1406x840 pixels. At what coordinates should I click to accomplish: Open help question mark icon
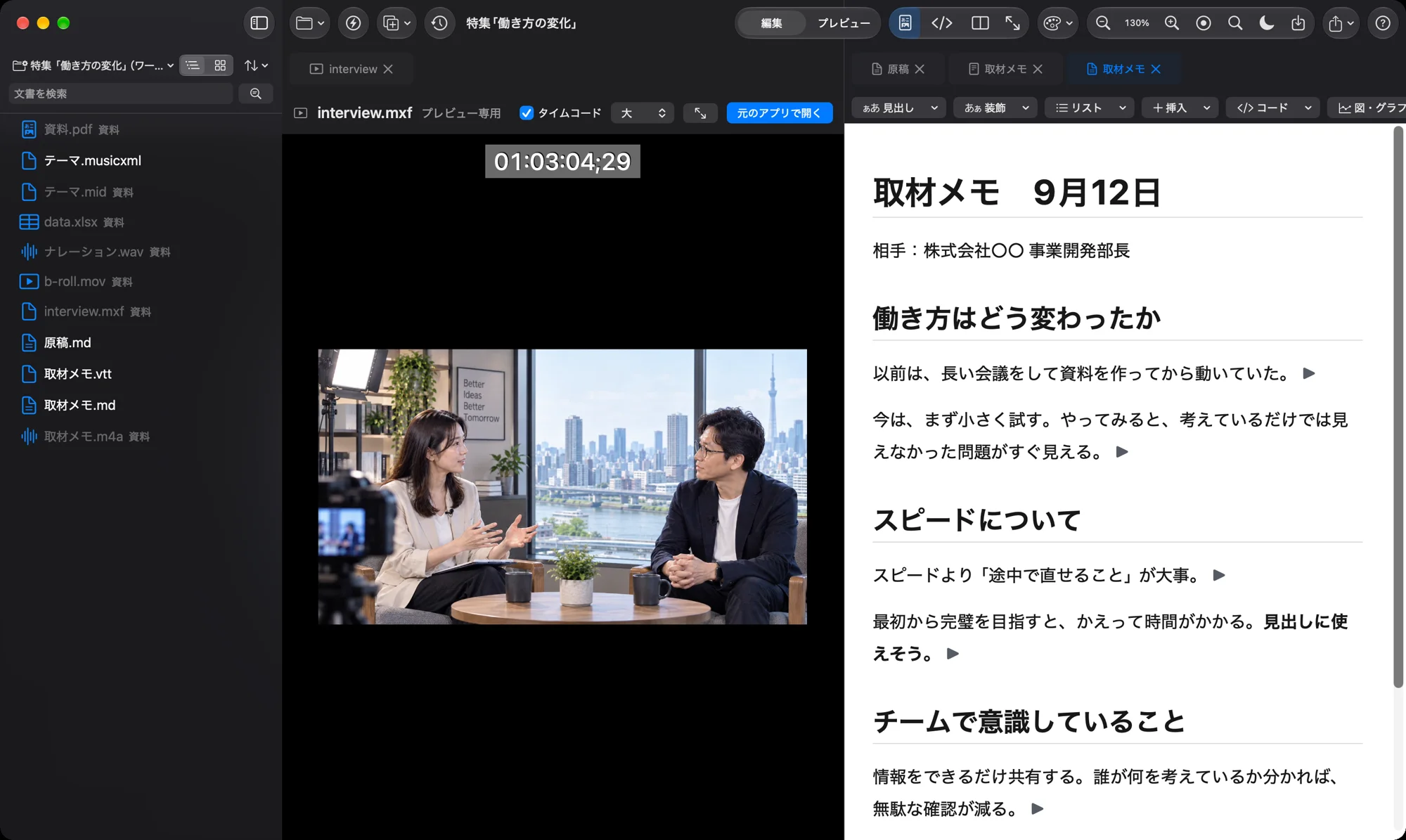tap(1383, 23)
